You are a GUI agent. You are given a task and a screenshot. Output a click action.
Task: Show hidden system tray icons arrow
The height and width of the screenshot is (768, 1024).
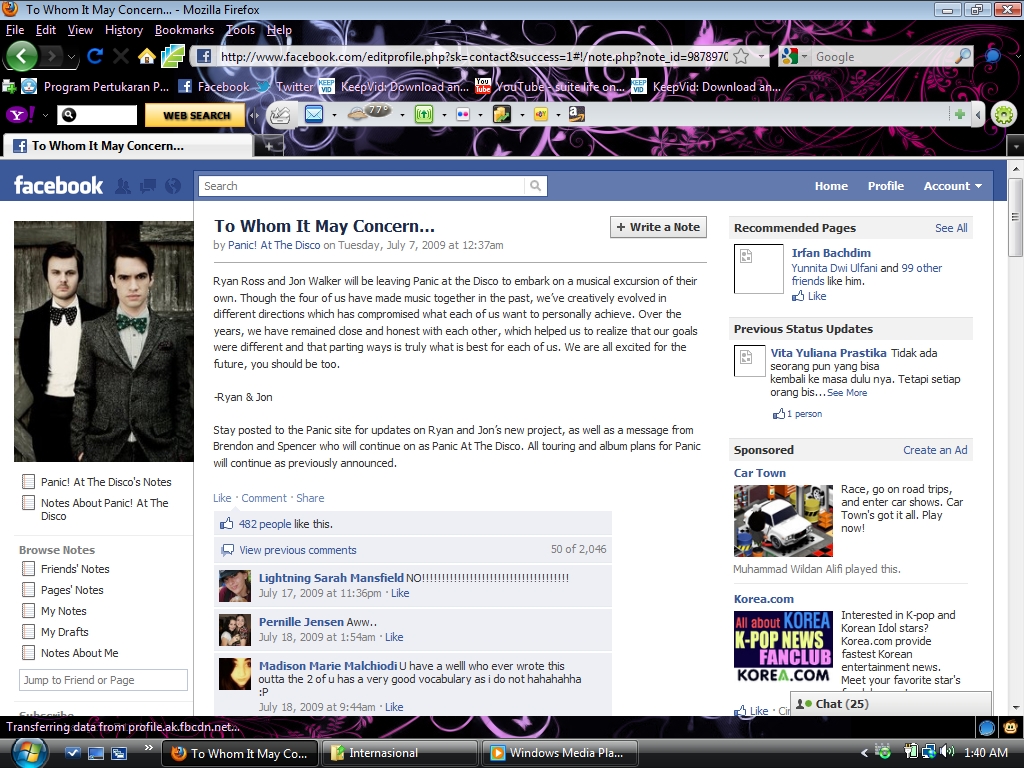(x=865, y=753)
